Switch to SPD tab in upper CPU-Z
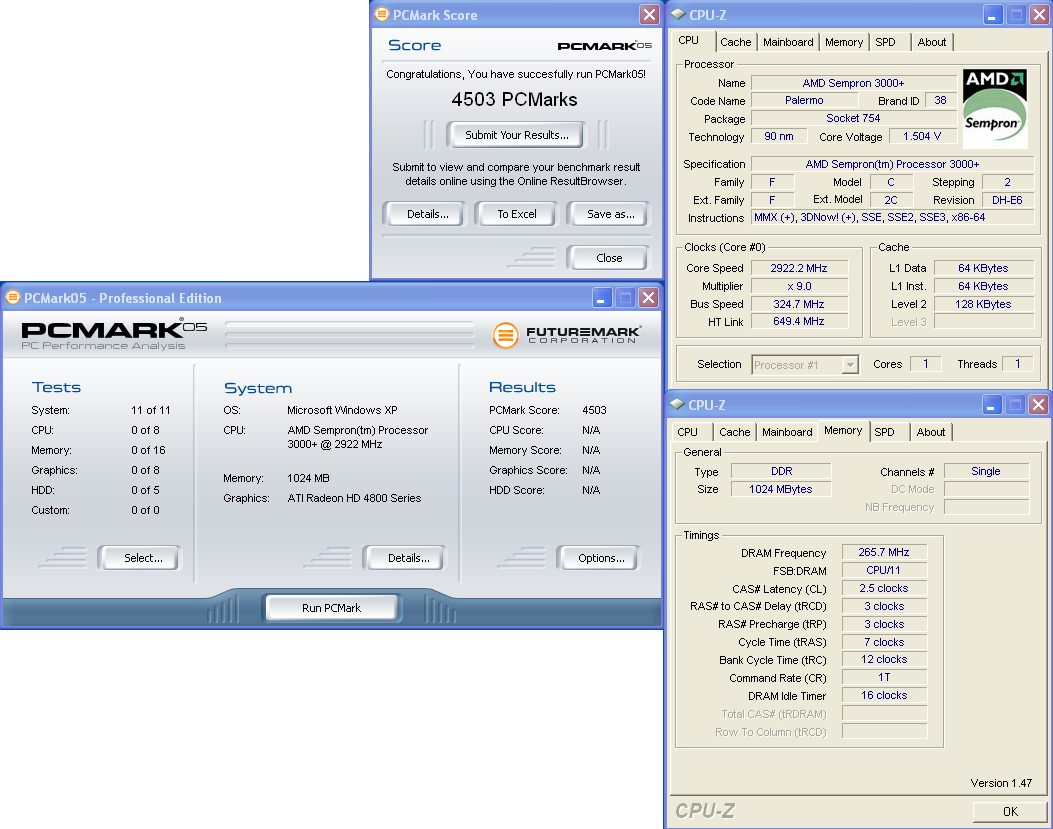 tap(885, 42)
